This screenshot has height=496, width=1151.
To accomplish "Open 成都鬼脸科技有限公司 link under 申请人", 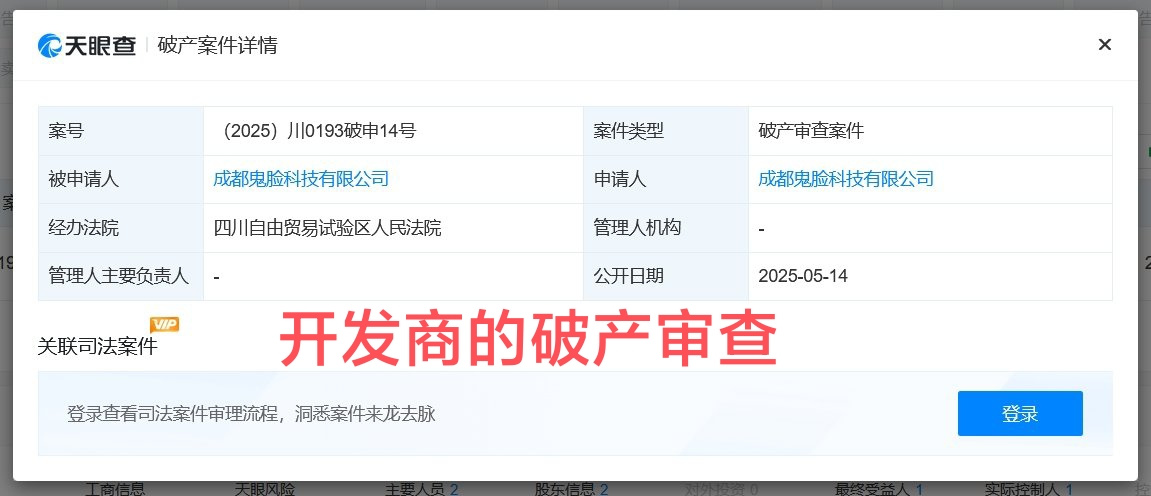I will [846, 179].
